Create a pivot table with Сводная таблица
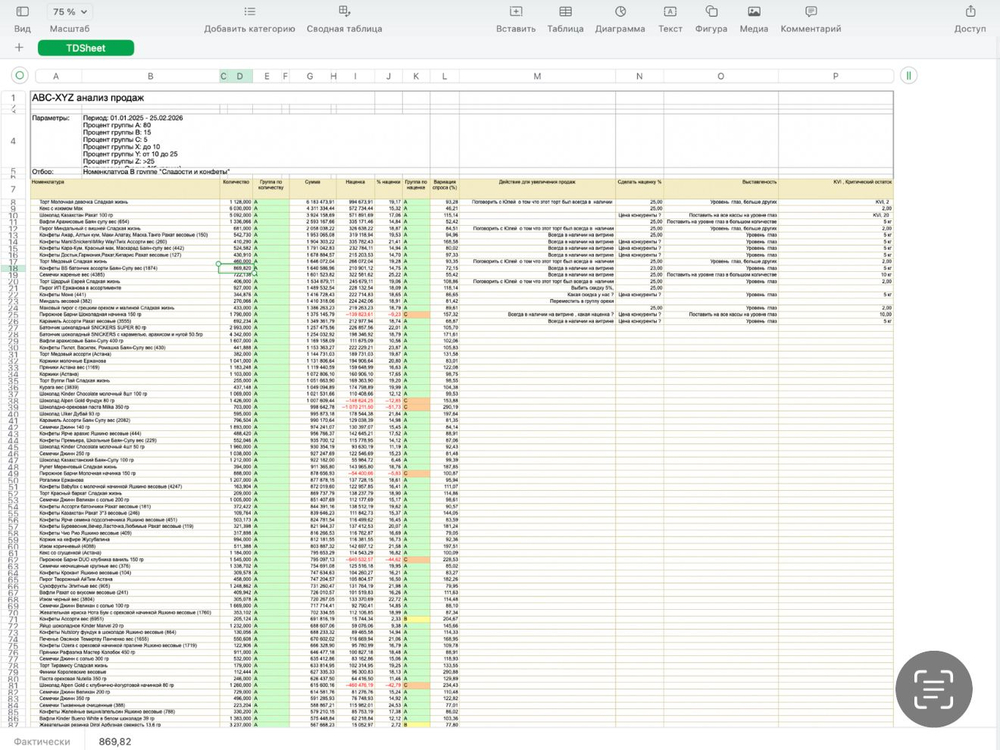 pyautogui.click(x=344, y=12)
